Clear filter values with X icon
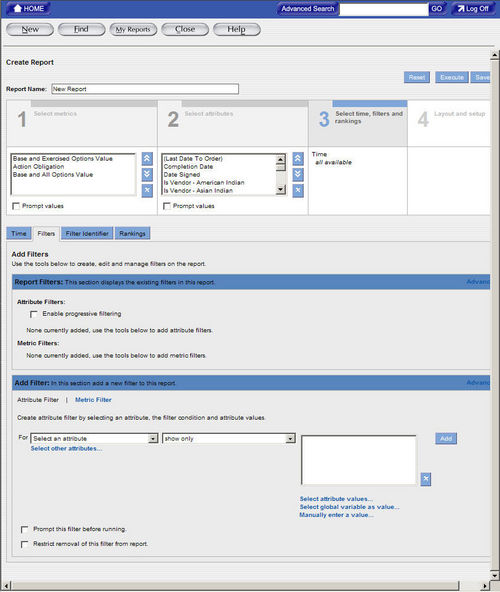The image size is (500, 592). click(426, 479)
